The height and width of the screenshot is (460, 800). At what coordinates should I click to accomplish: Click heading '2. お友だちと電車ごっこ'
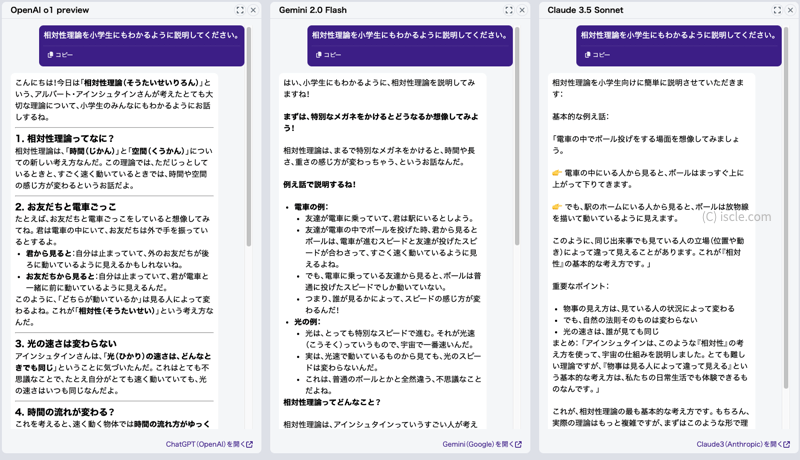click(x=66, y=207)
